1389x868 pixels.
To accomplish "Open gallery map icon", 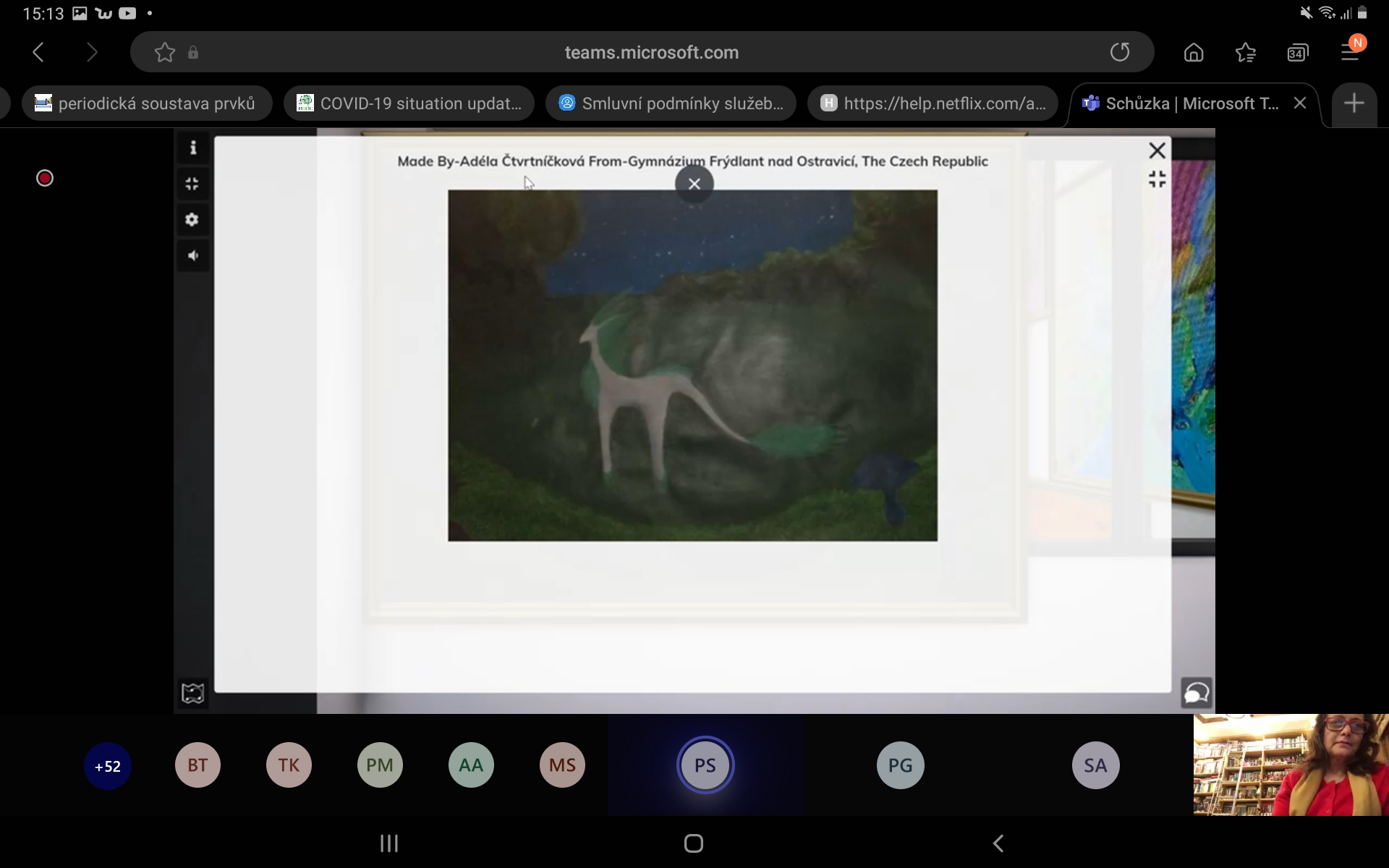I will click(192, 693).
